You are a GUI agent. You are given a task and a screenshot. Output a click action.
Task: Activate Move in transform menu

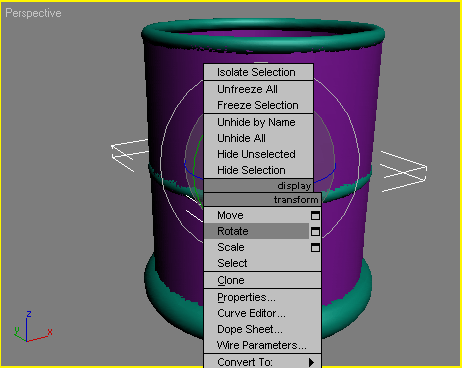[257, 215]
